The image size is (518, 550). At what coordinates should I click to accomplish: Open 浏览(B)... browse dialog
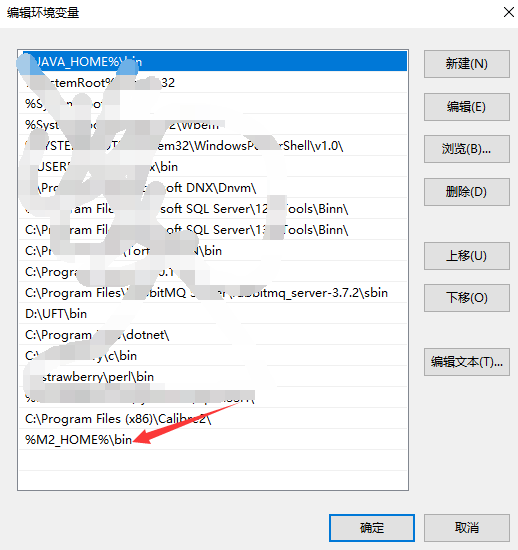(466, 149)
